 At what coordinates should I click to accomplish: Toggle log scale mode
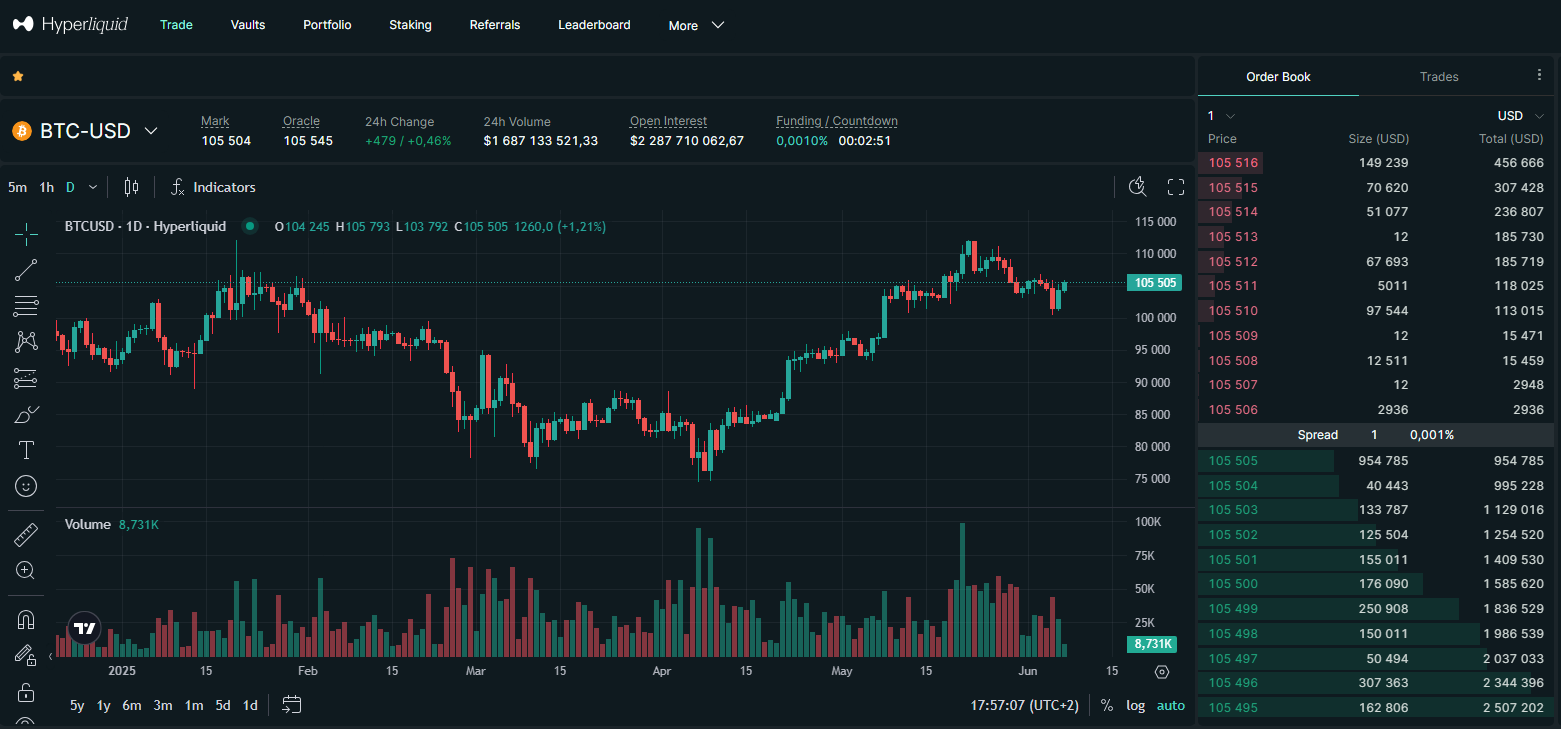point(1135,705)
